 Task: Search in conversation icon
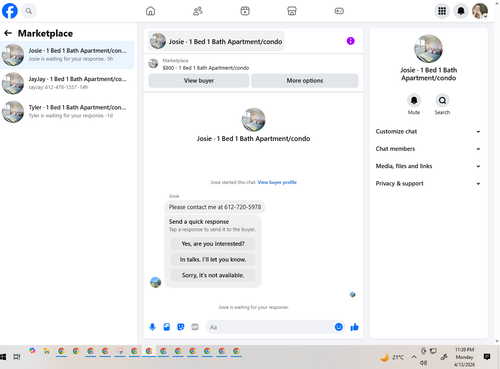(442, 100)
